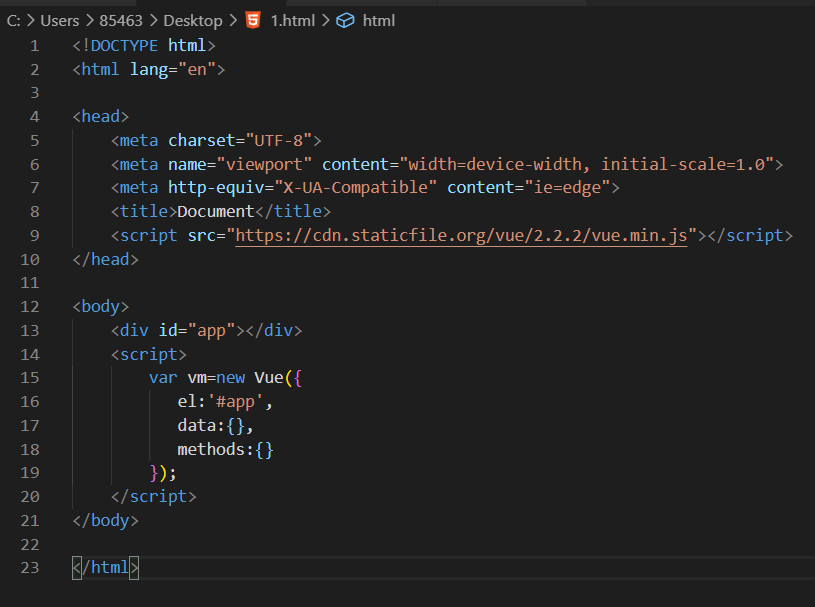Click the html symbol cube icon in breadcrumb
Image resolution: width=815 pixels, height=607 pixels.
pyautogui.click(x=345, y=20)
